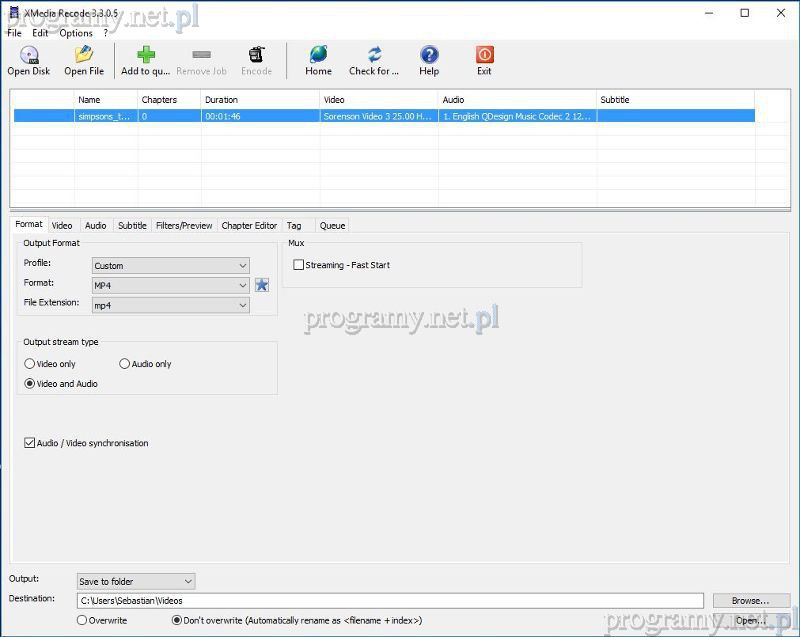Click the Open File folder icon
Viewport: 800px width, 637px height.
click(84, 56)
